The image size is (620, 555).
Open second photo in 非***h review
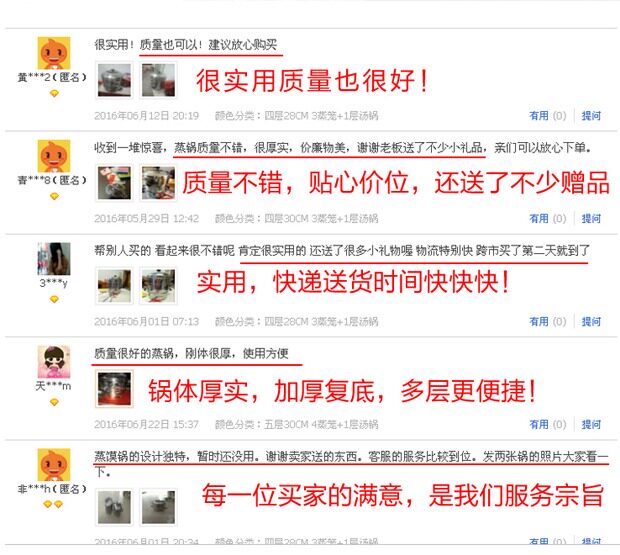pyautogui.click(x=158, y=508)
